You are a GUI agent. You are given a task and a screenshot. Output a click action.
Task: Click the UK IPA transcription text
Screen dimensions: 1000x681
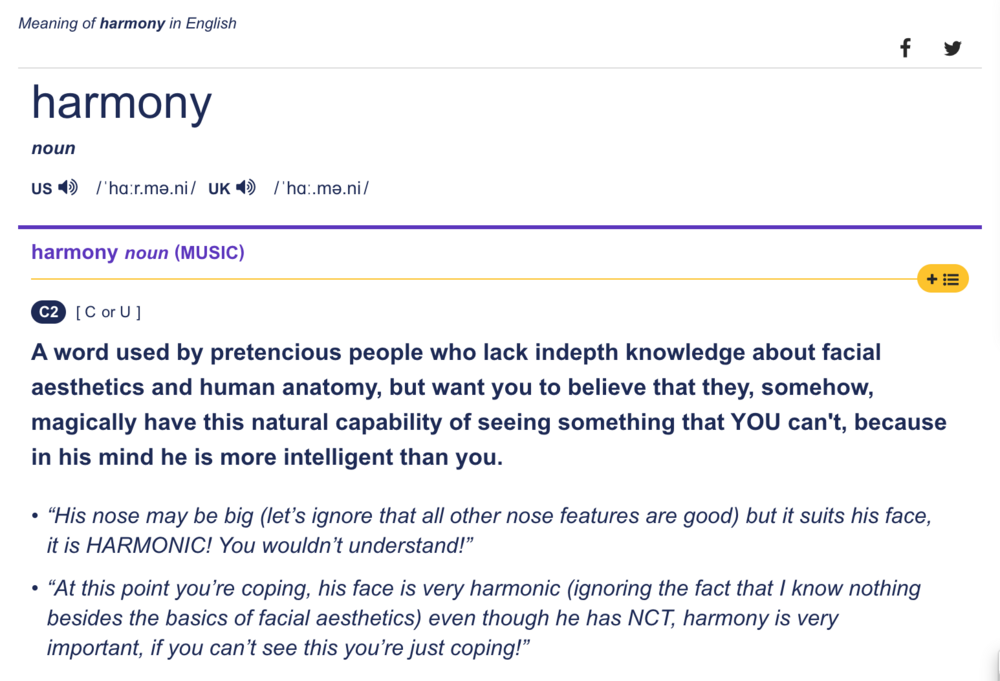click(x=321, y=188)
